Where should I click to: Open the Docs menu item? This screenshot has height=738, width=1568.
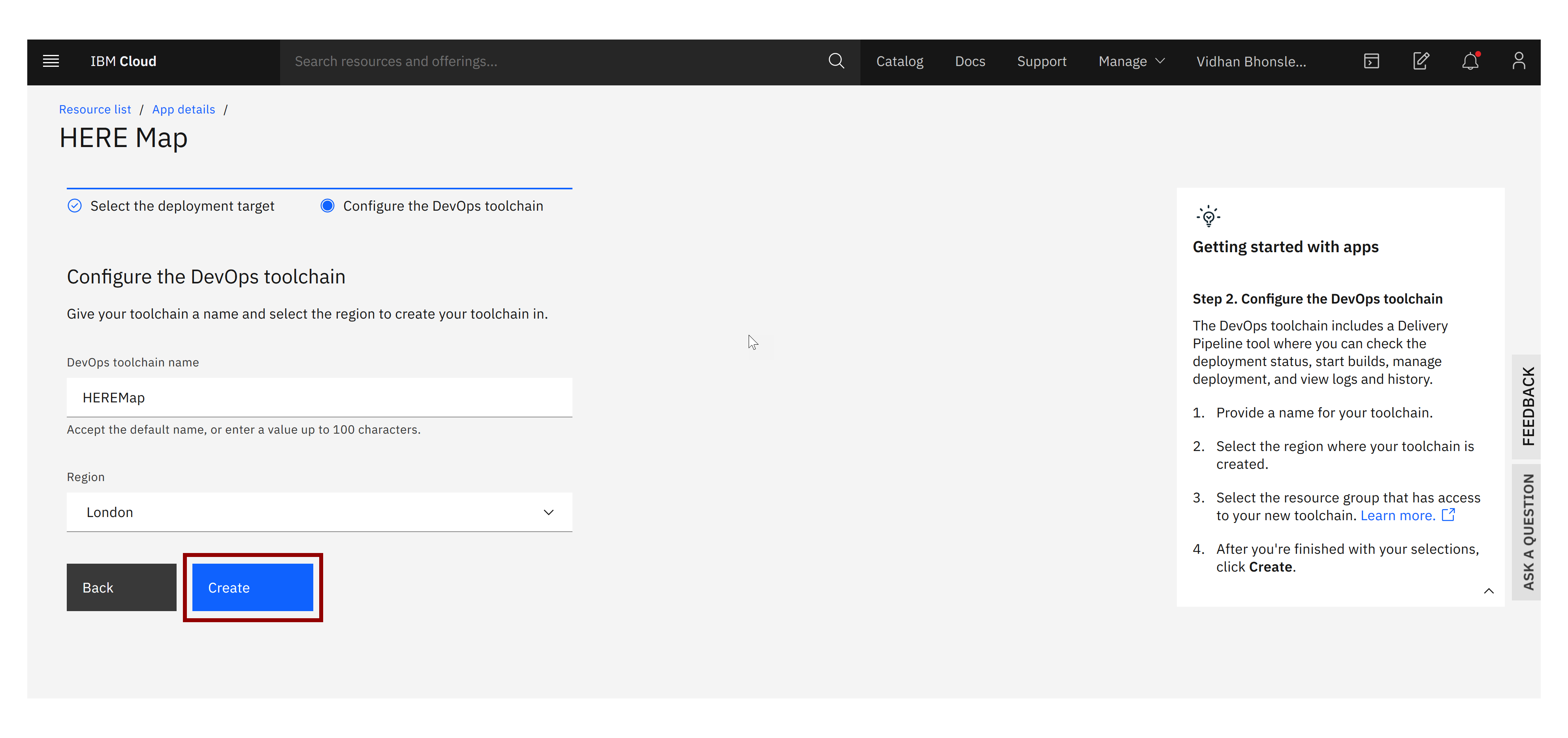click(x=969, y=62)
